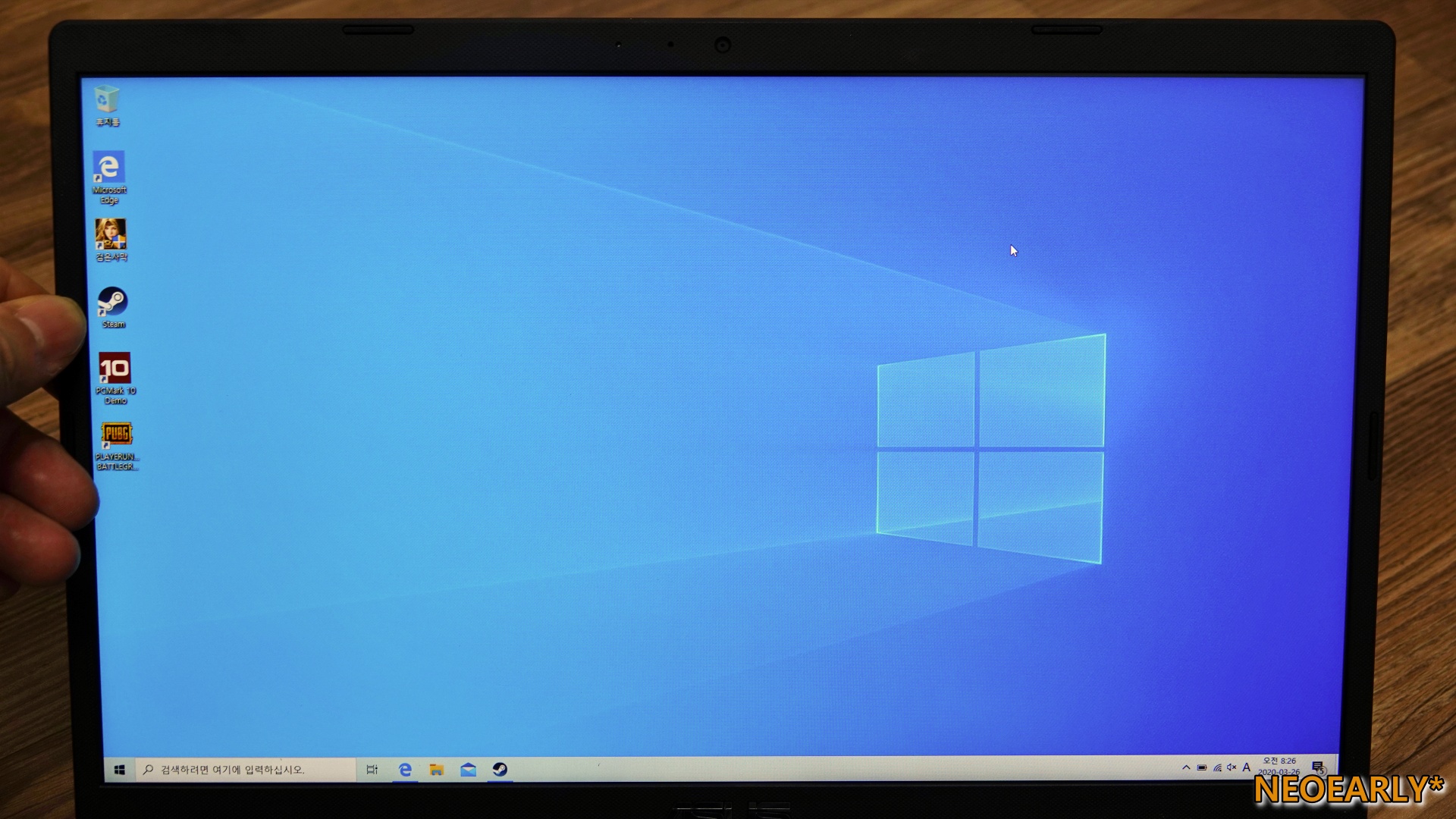The height and width of the screenshot is (819, 1456).
Task: Open File Explorer from the taskbar
Action: [x=436, y=770]
